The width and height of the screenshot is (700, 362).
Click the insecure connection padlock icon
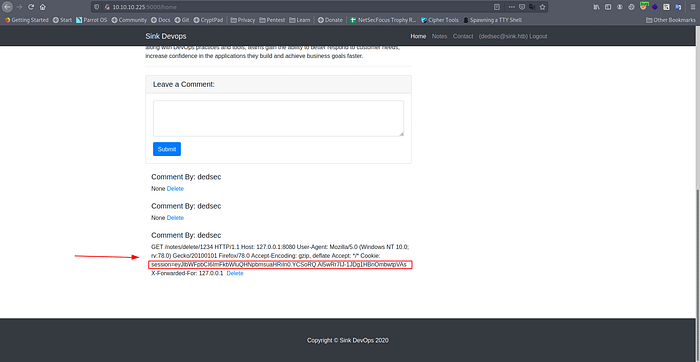point(107,7)
